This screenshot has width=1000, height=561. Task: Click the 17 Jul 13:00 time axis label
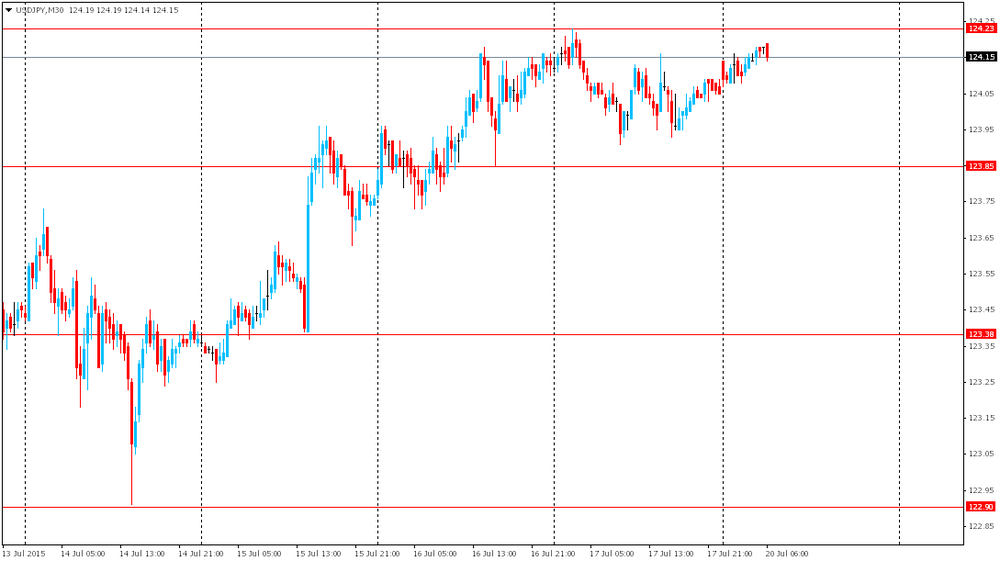(671, 553)
